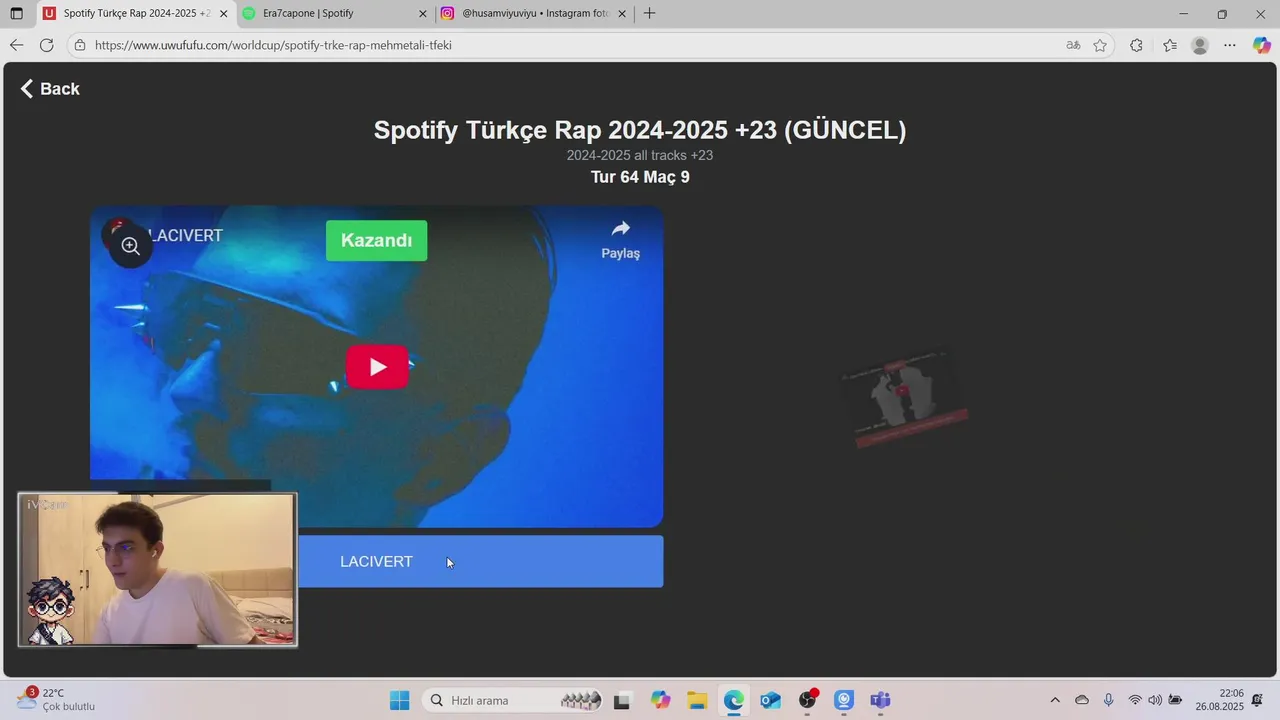Image resolution: width=1280 pixels, height=720 pixels.
Task: Close the uwufufu Spotify Türkçe Rap tab
Action: [223, 14]
